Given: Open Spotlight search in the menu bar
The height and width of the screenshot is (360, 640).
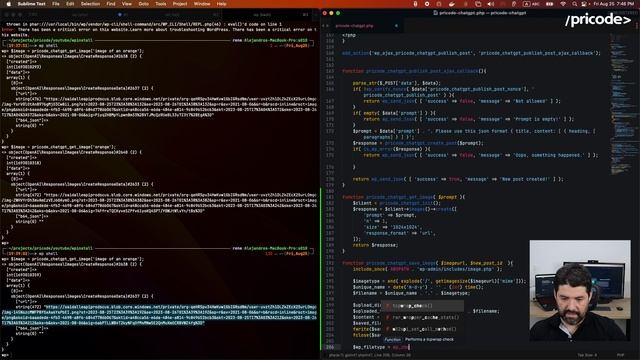Looking at the screenshot, I should (x=574, y=4).
